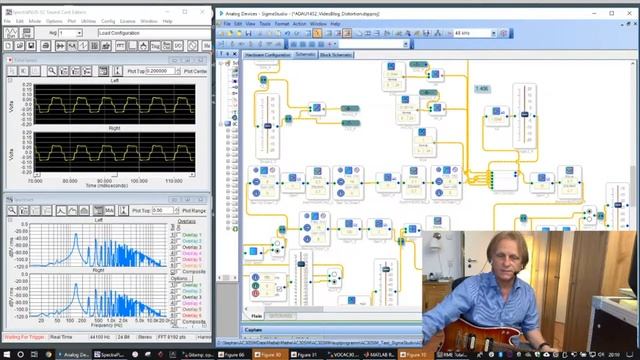Screen dimensions: 640x360
Task: Open the Utilities menu in SpectraPLUS
Action: (x=88, y=21)
